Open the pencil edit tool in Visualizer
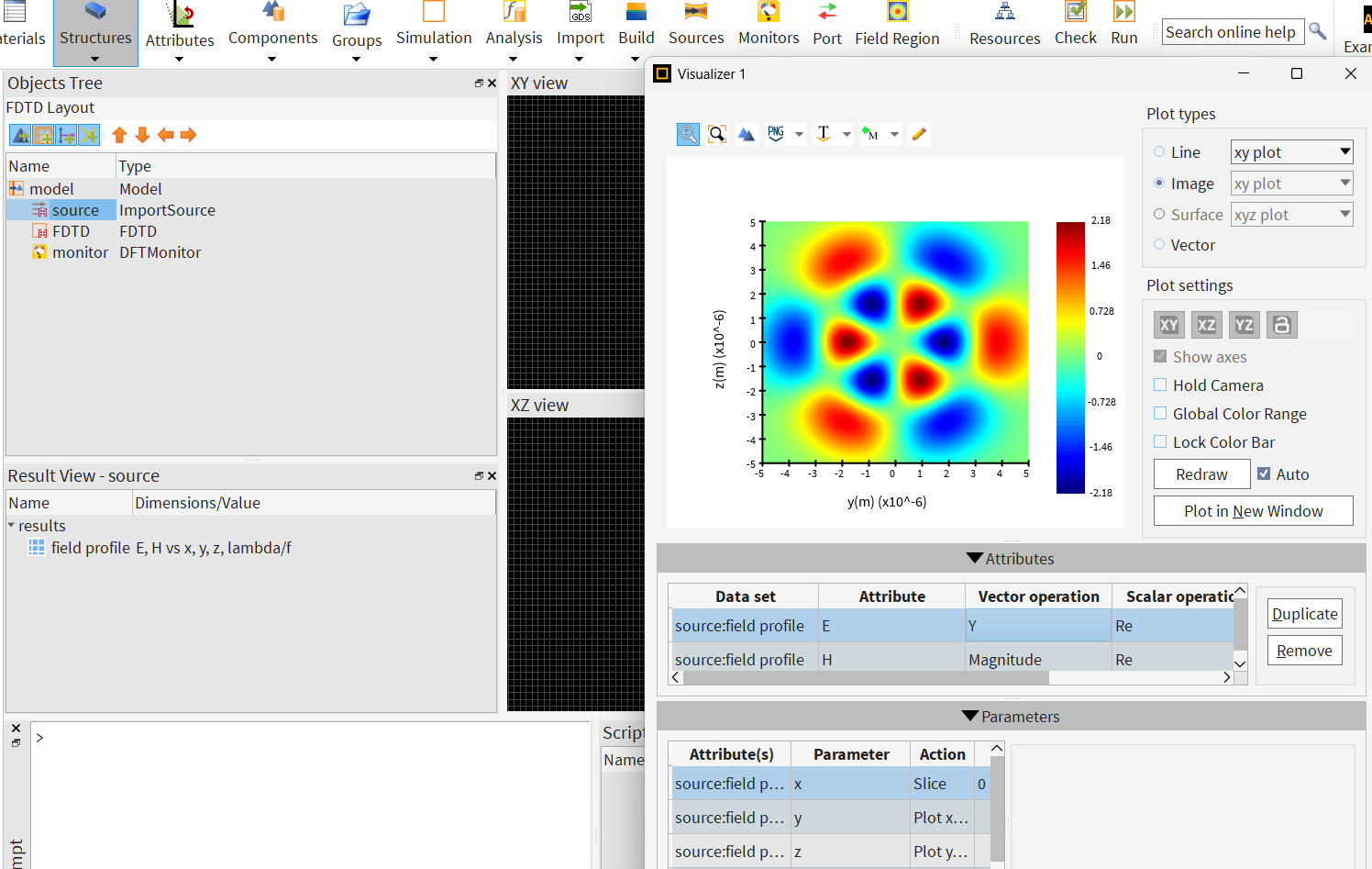Screen dimensions: 1372x869 tap(919, 133)
